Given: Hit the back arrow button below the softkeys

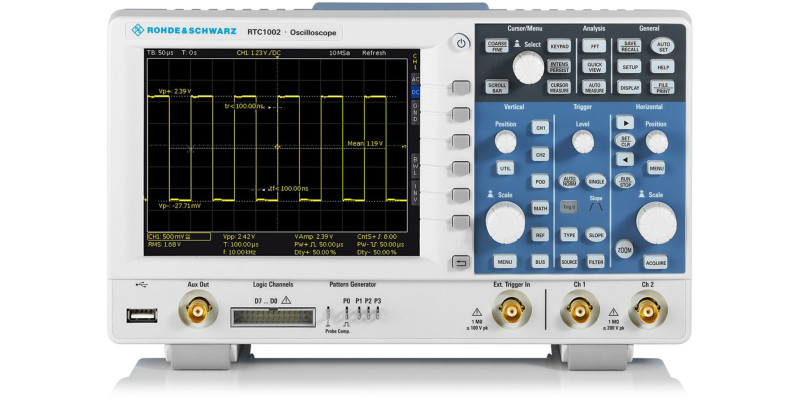Looking at the screenshot, I should 461,263.
